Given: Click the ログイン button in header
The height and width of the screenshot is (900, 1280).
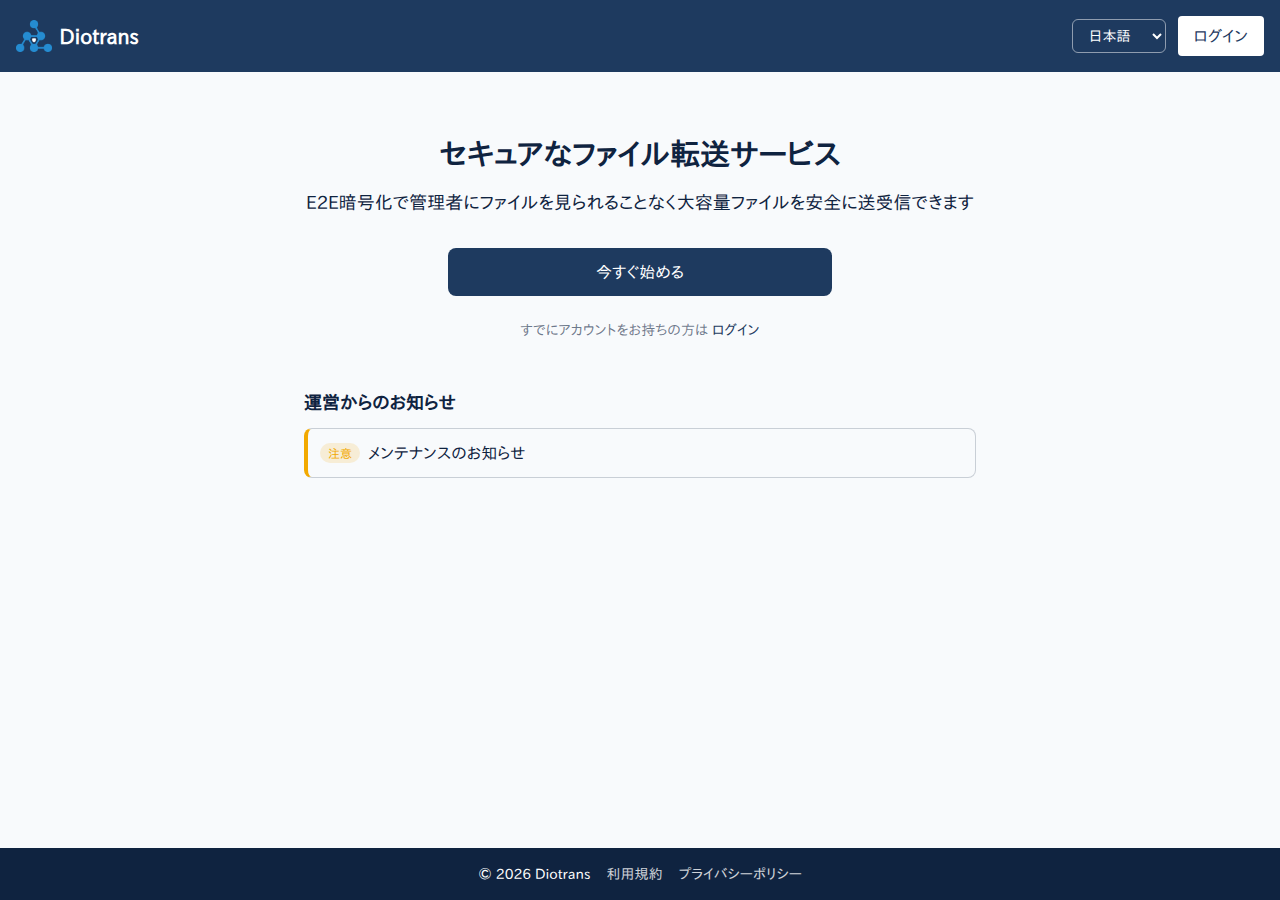Looking at the screenshot, I should 1220,36.
